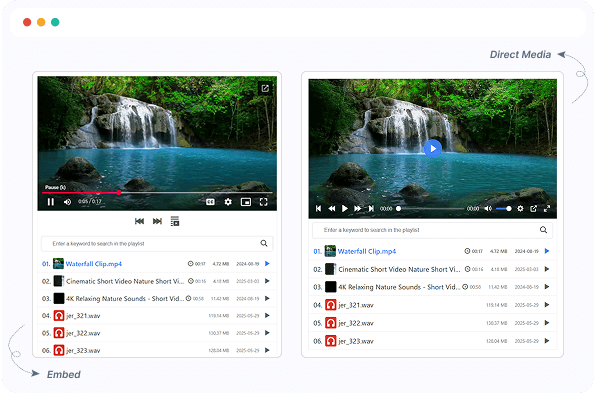Rewind the Direct Media video

(x=332, y=208)
